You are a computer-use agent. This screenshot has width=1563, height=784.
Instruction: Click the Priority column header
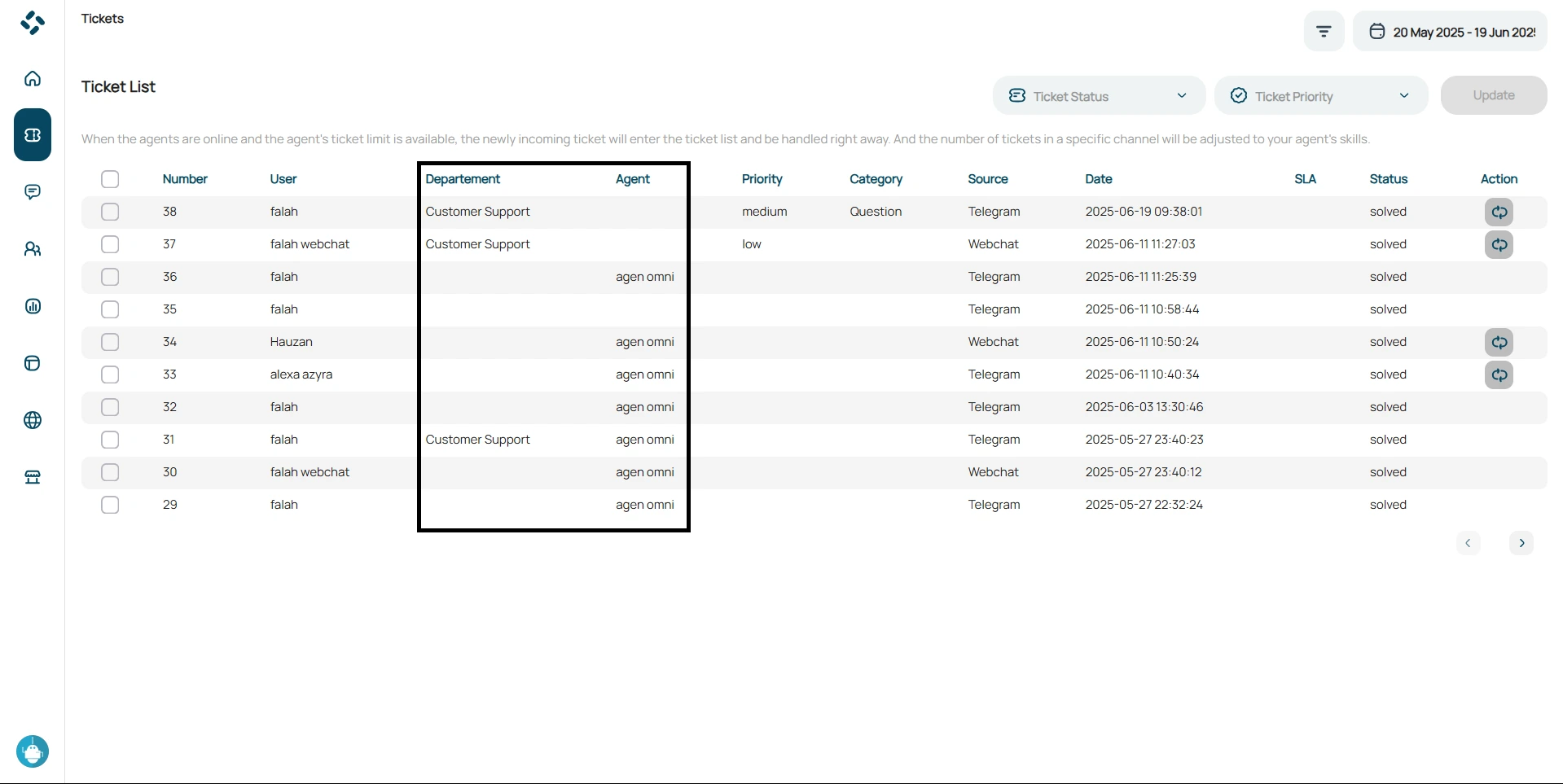[762, 179]
